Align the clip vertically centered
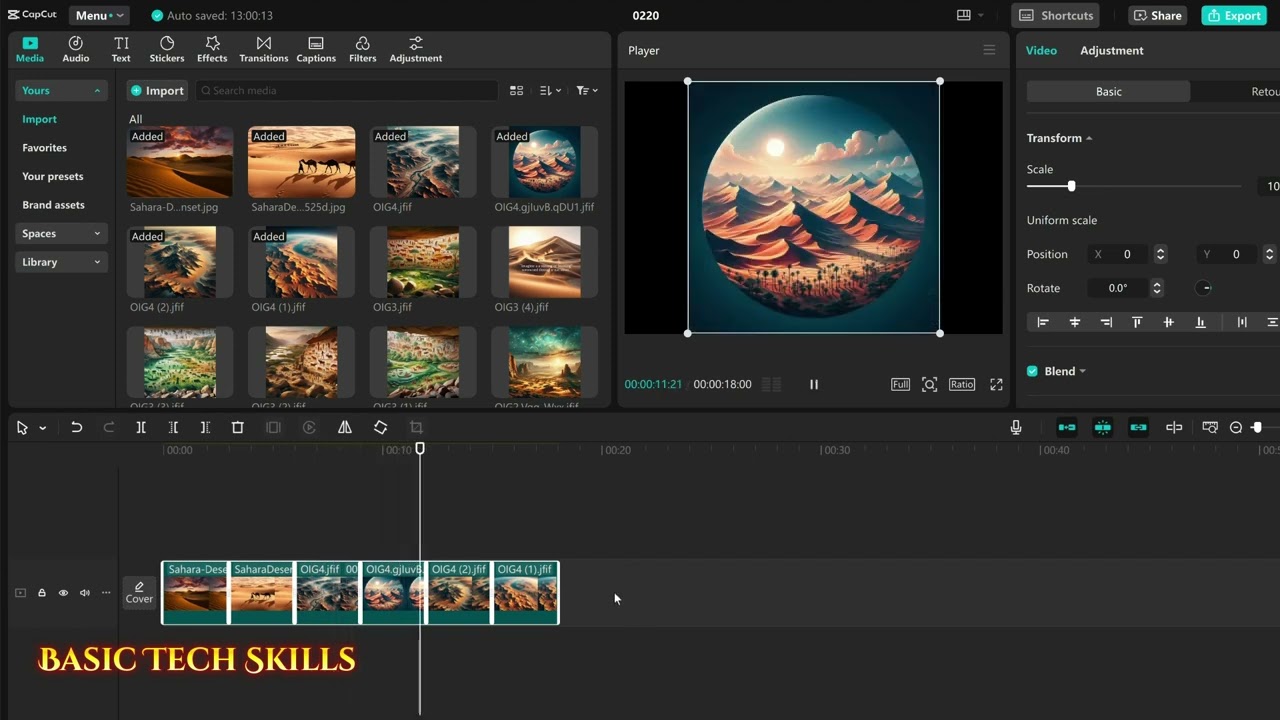The image size is (1280, 720). tap(1168, 322)
